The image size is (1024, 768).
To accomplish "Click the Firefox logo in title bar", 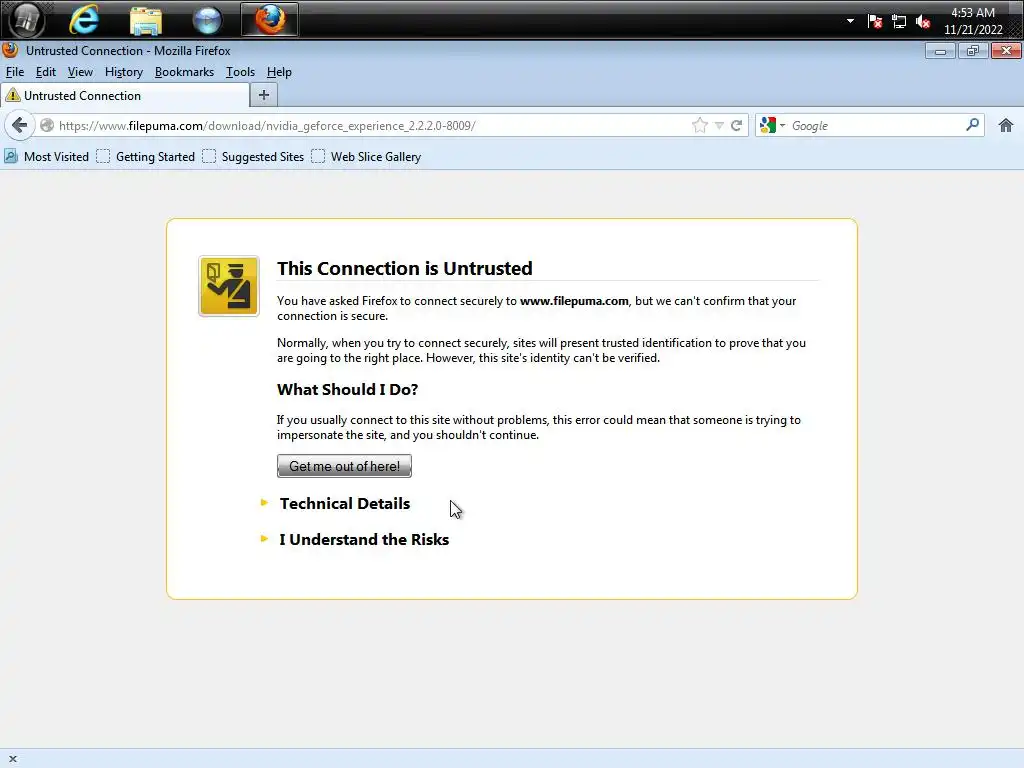I will pyautogui.click(x=10, y=50).
